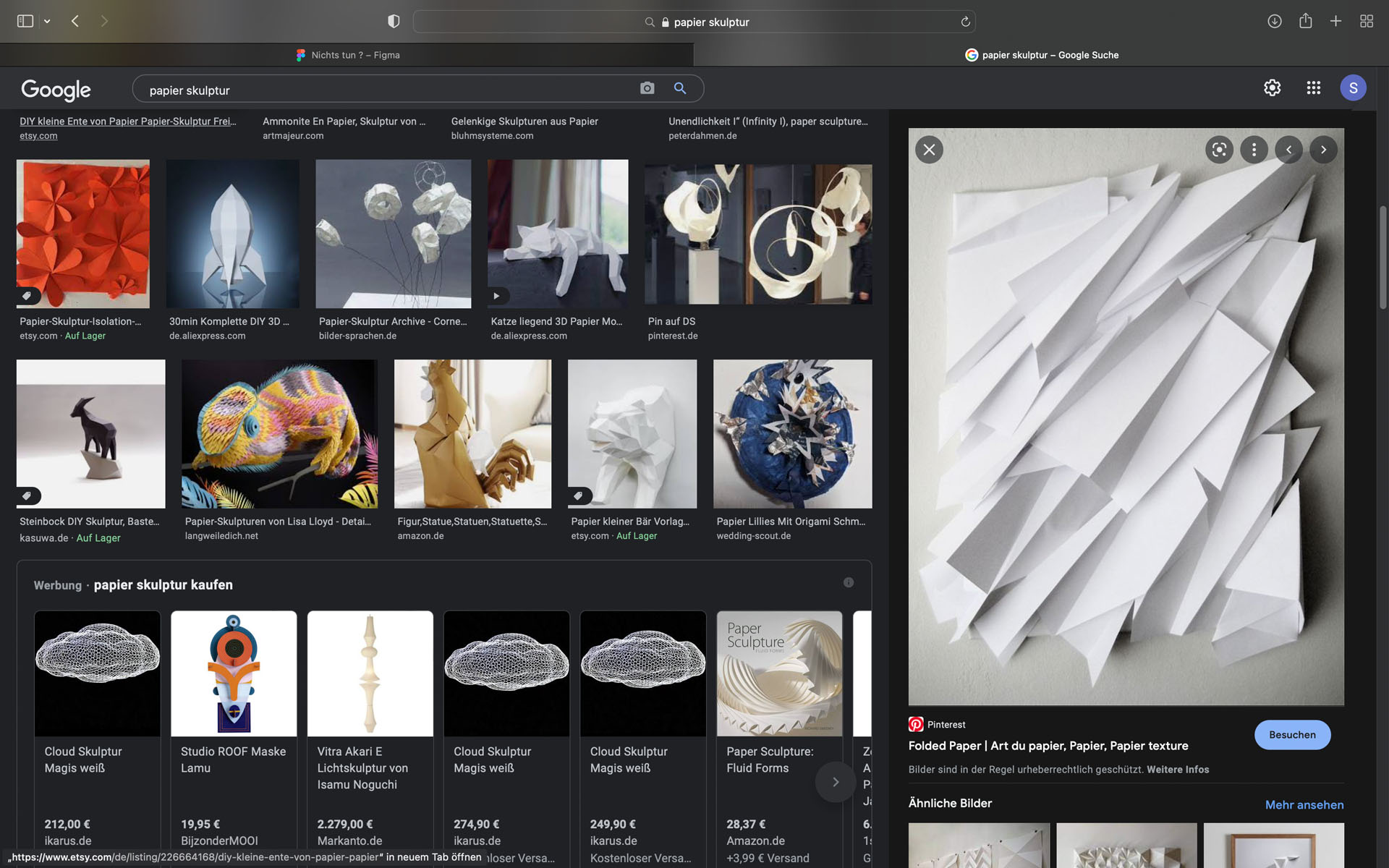Advance the shopping carousel with arrow
Image resolution: width=1389 pixels, height=868 pixels.
coord(836,782)
